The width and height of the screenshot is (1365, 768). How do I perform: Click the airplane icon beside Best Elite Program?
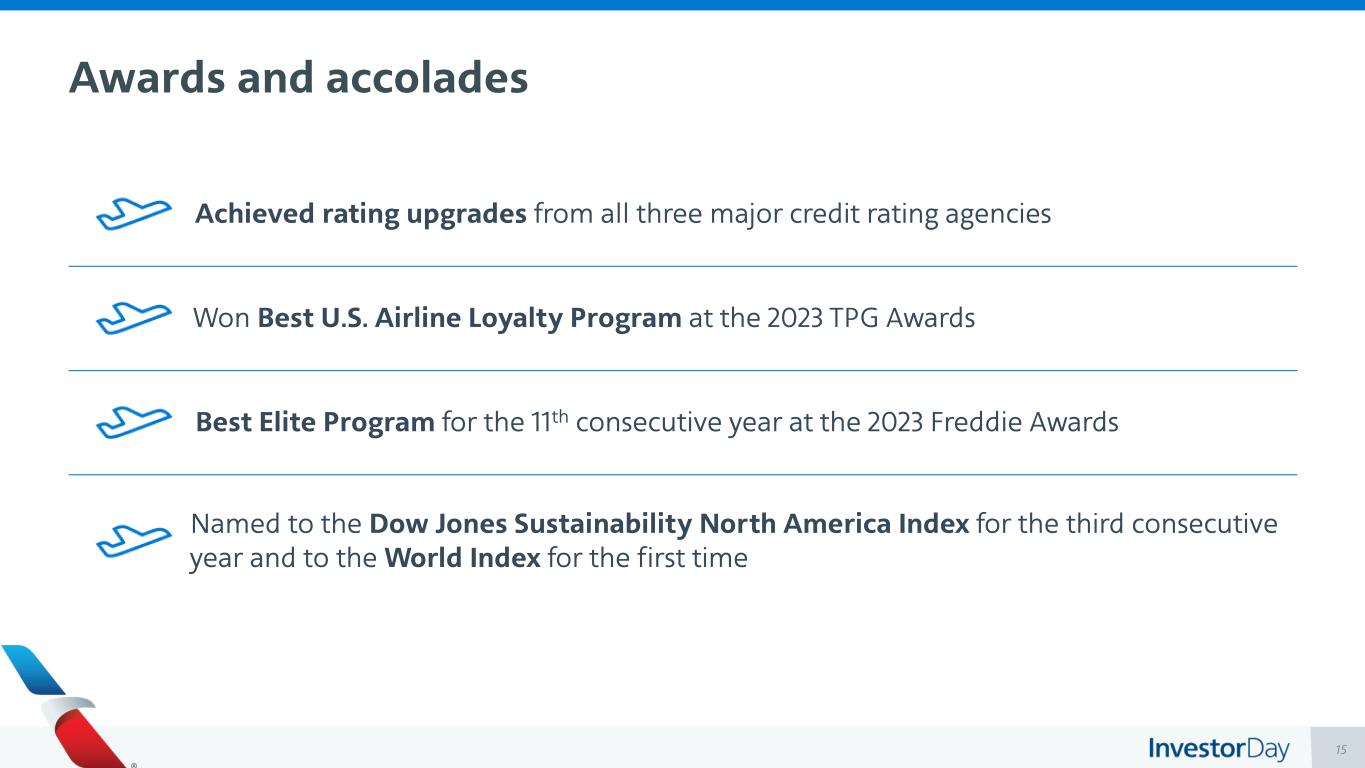(133, 422)
